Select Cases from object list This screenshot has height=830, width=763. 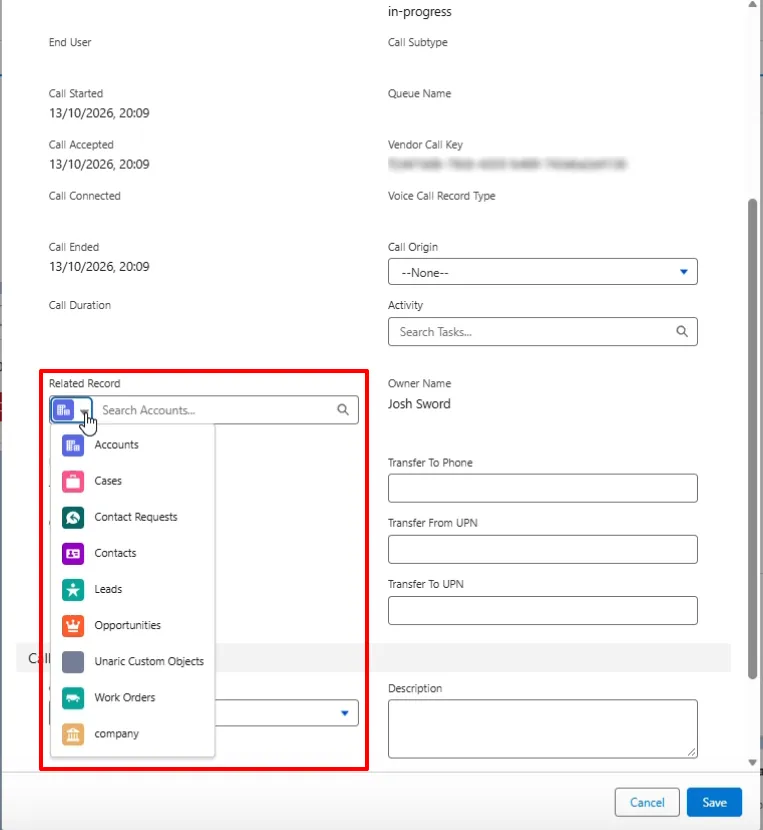pyautogui.click(x=132, y=481)
